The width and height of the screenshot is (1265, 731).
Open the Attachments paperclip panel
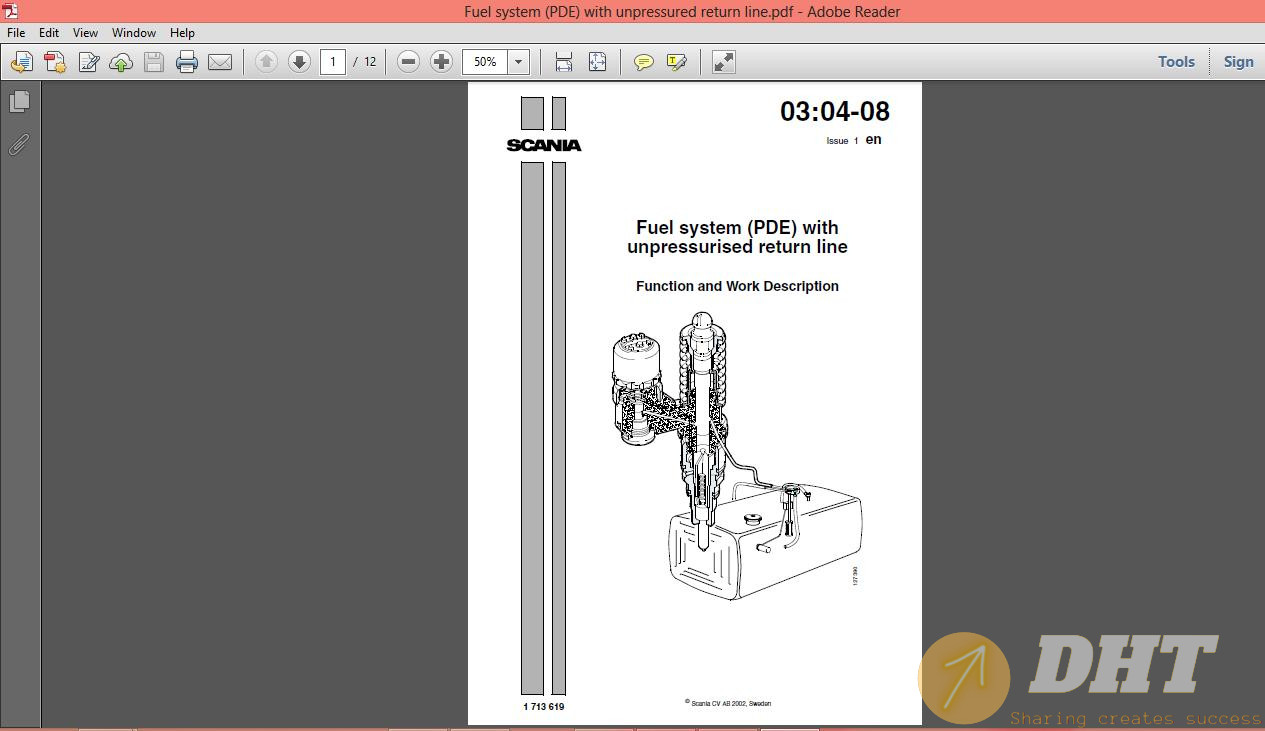click(19, 145)
